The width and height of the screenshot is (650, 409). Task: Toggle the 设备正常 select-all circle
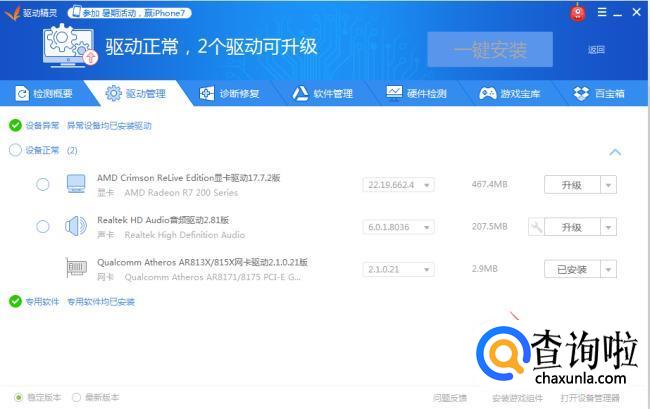[15, 150]
